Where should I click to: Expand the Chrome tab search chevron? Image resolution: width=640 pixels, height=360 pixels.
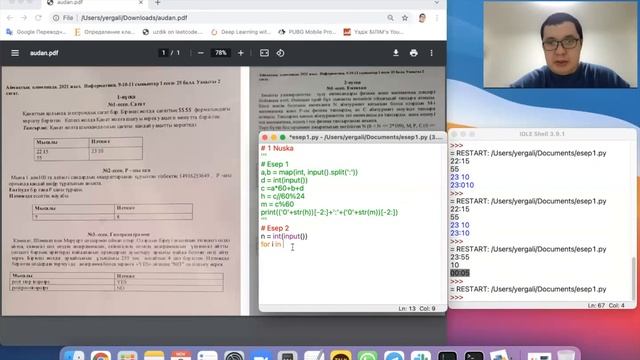point(437,3)
